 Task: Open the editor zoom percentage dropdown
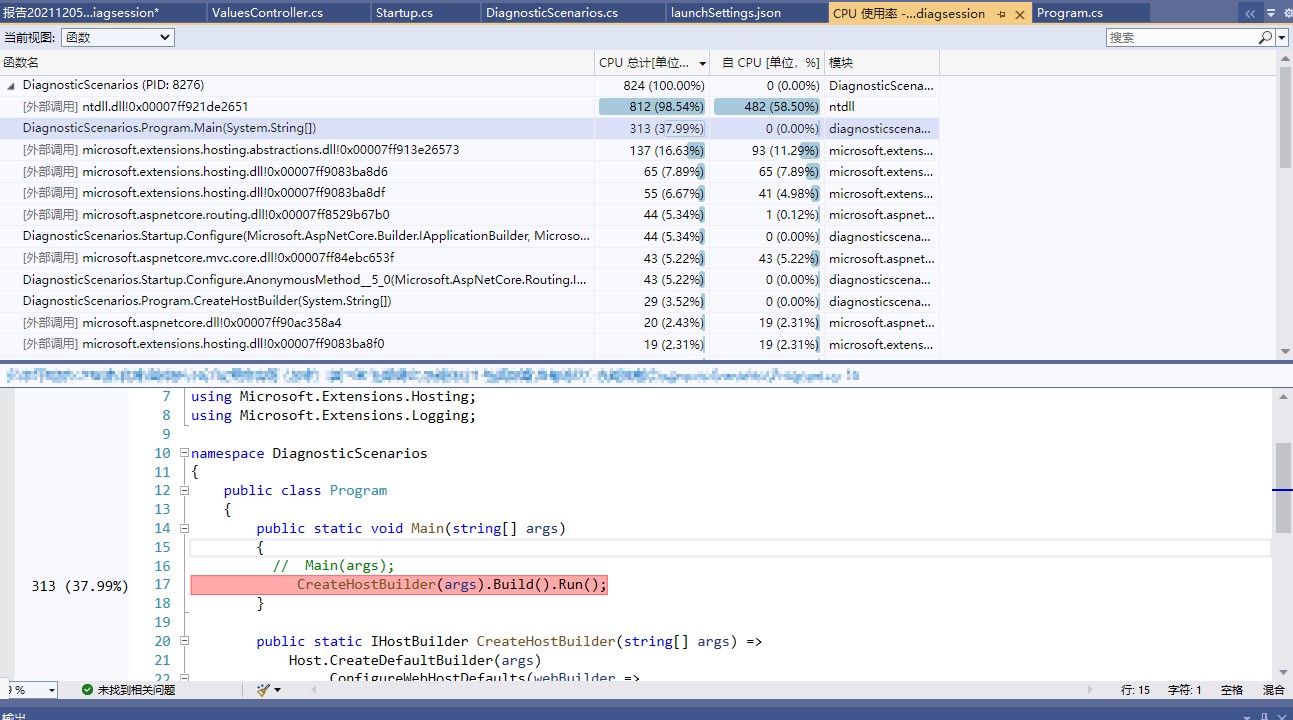52,690
